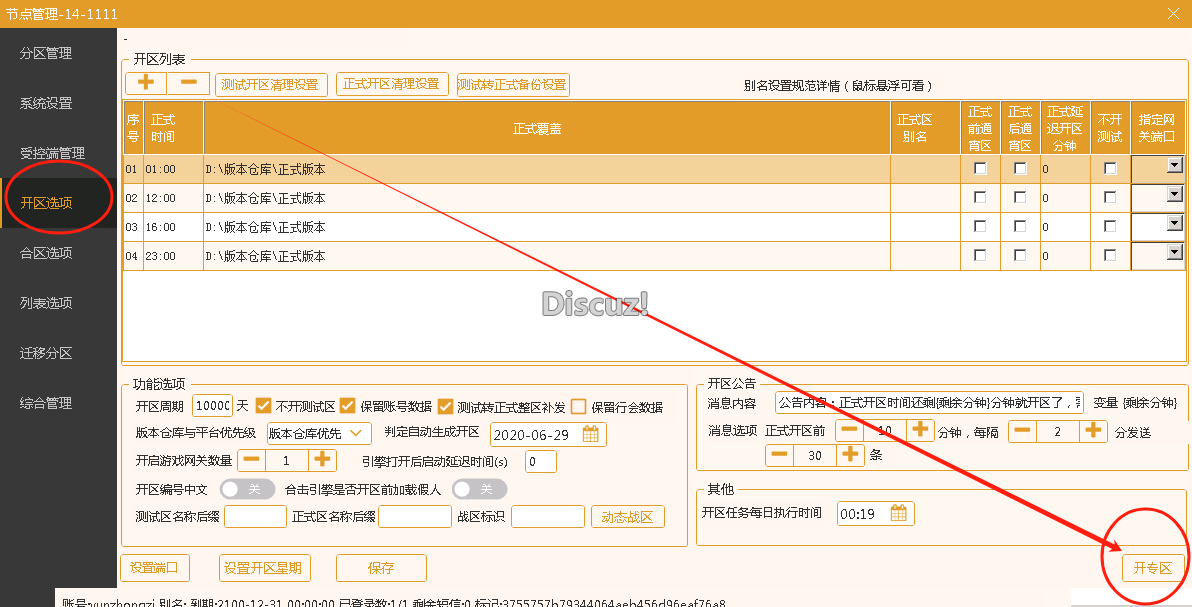Image resolution: width=1192 pixels, height=607 pixels.
Task: Increase the 30 条 message count
Action: click(850, 455)
